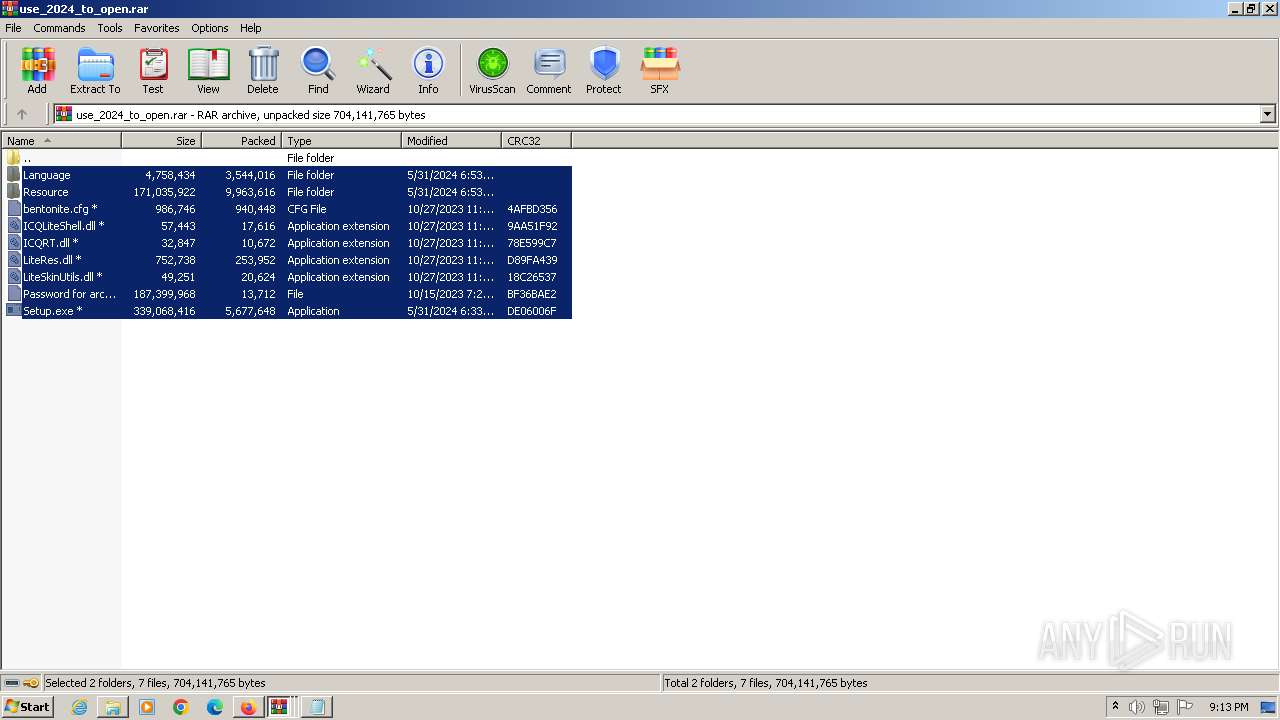Create SFX archive icon

660,70
